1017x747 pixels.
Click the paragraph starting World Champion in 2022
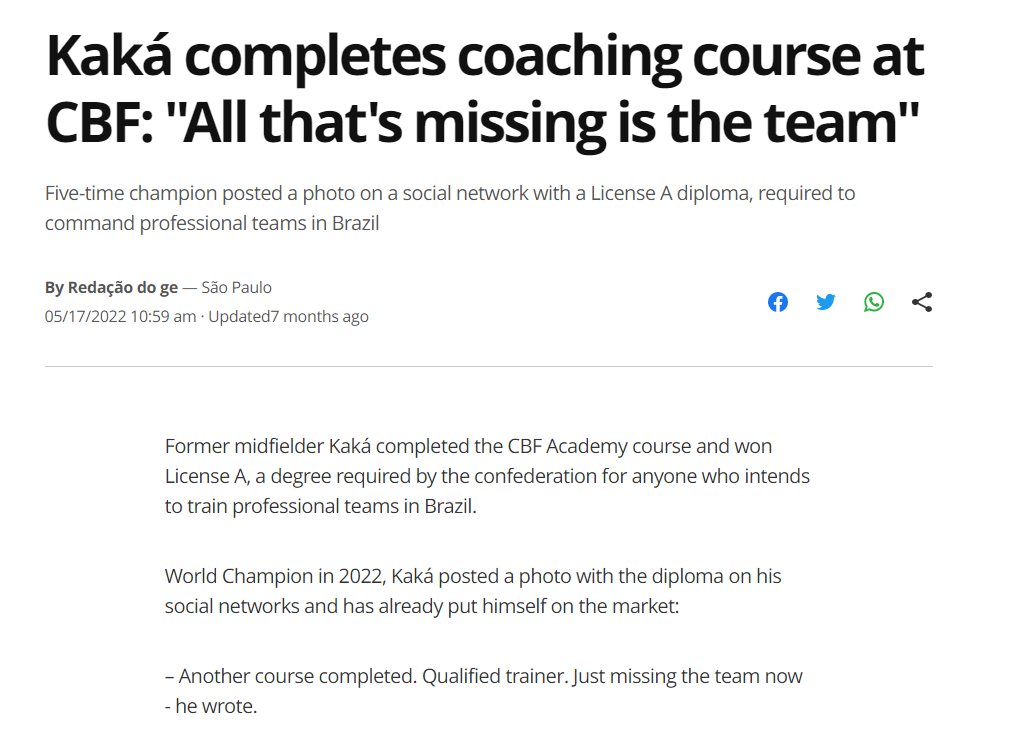tap(473, 591)
